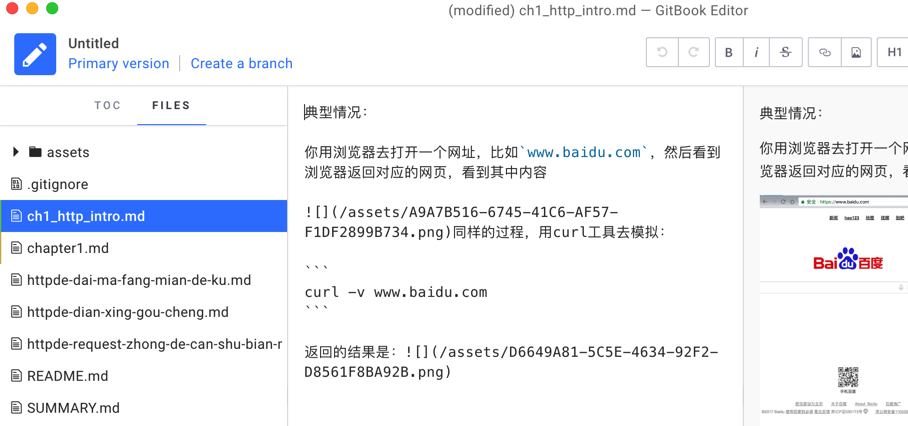
Task: Click Create a branch link
Action: tap(241, 63)
